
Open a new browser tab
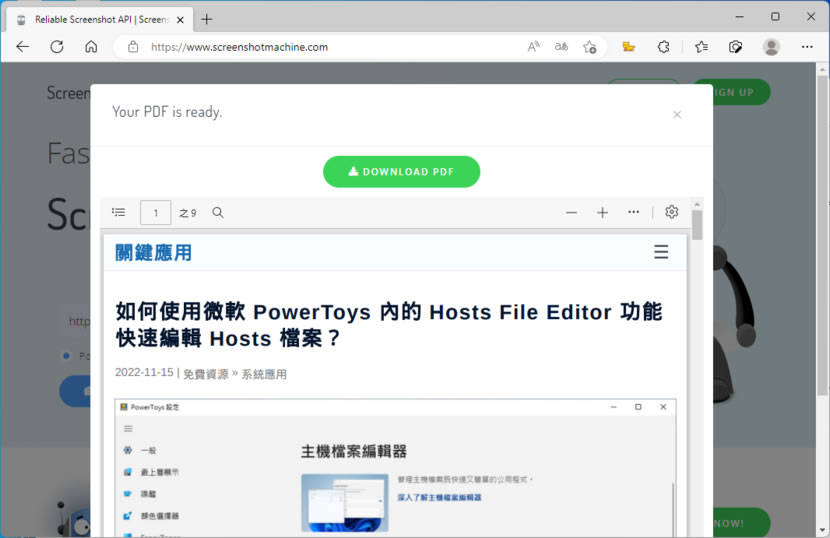pos(206,20)
